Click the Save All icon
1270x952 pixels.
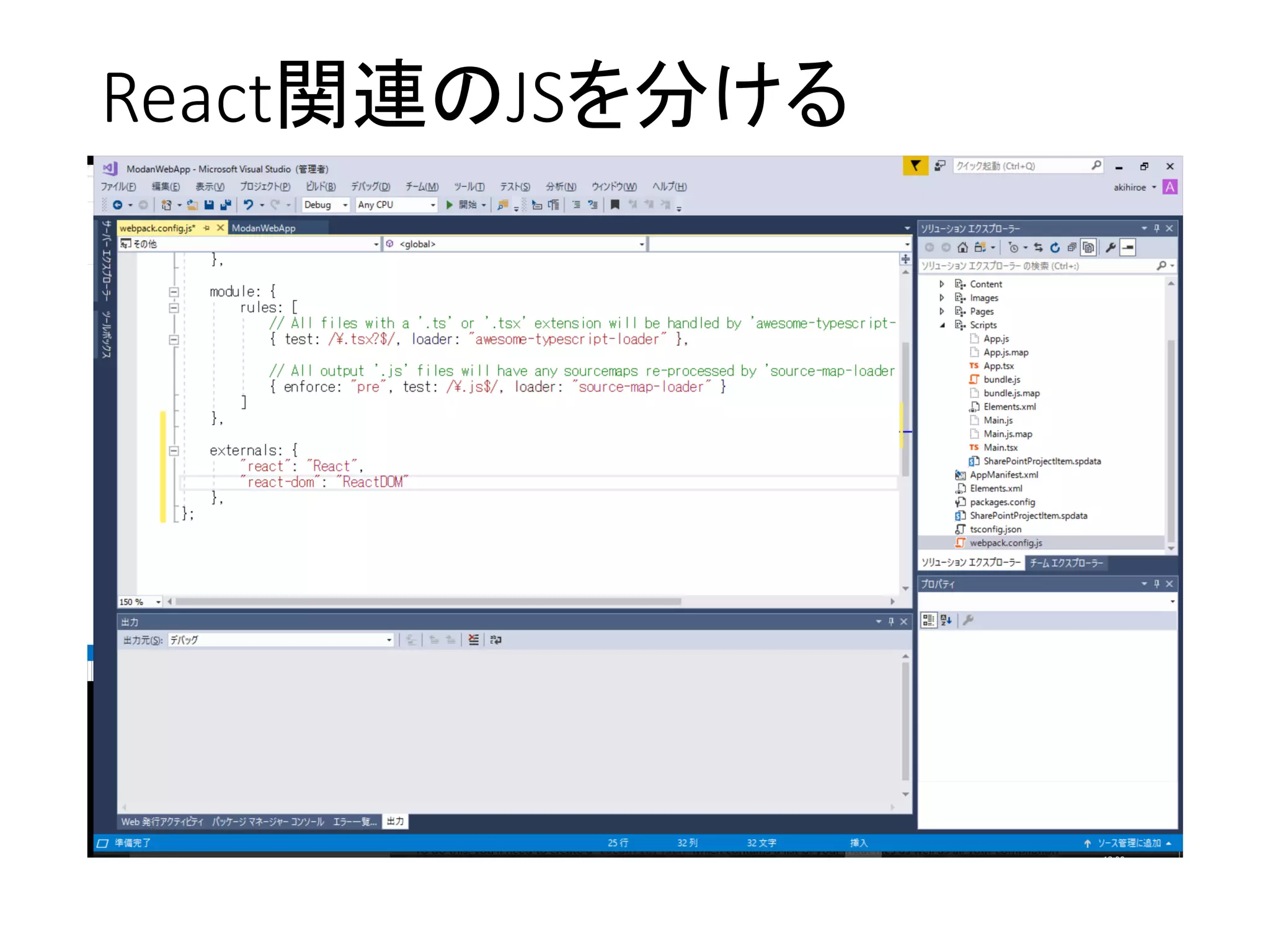(x=226, y=205)
